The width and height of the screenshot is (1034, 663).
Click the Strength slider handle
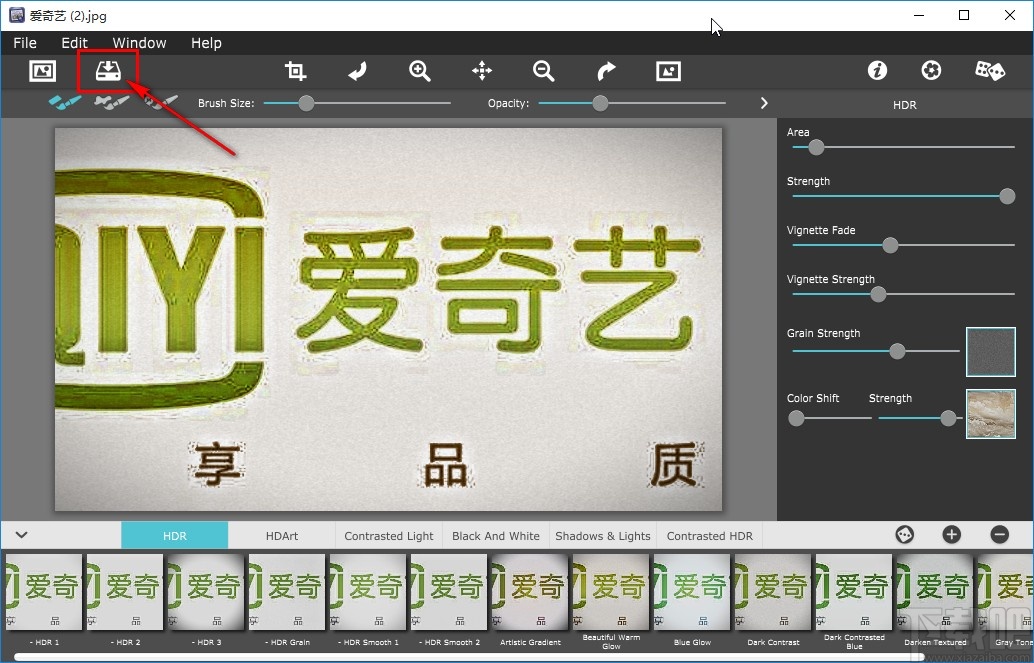pyautogui.click(x=1007, y=196)
